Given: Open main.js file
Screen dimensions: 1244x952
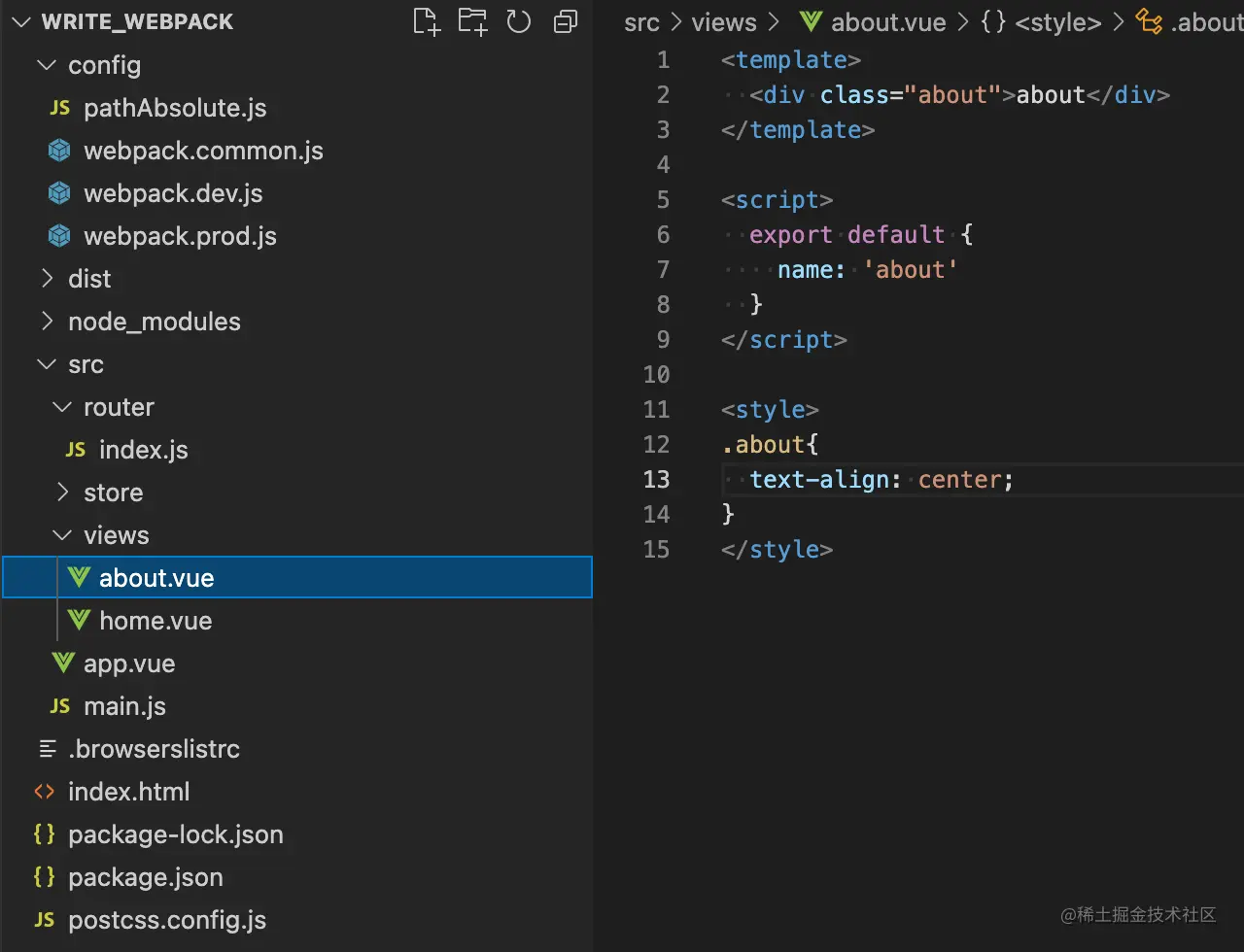Looking at the screenshot, I should tap(296, 706).
